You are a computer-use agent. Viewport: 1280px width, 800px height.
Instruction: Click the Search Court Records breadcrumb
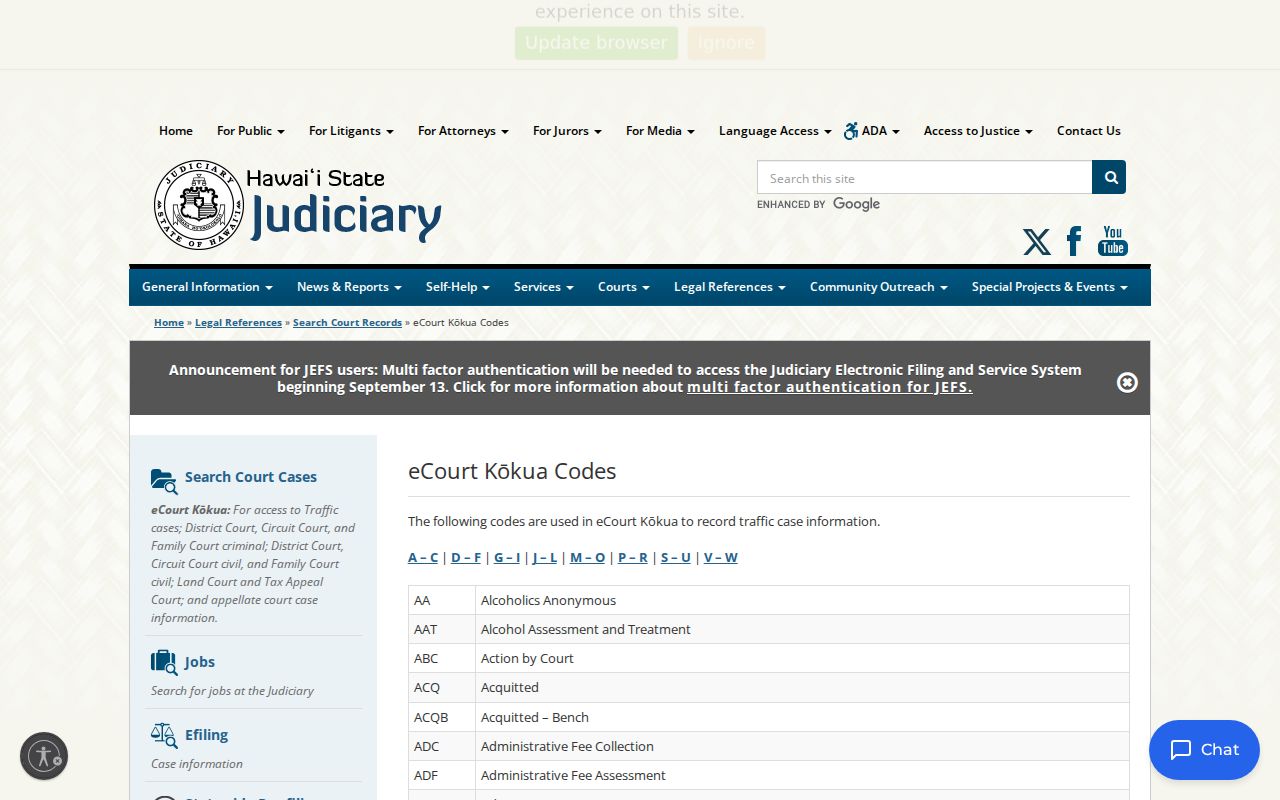tap(347, 323)
